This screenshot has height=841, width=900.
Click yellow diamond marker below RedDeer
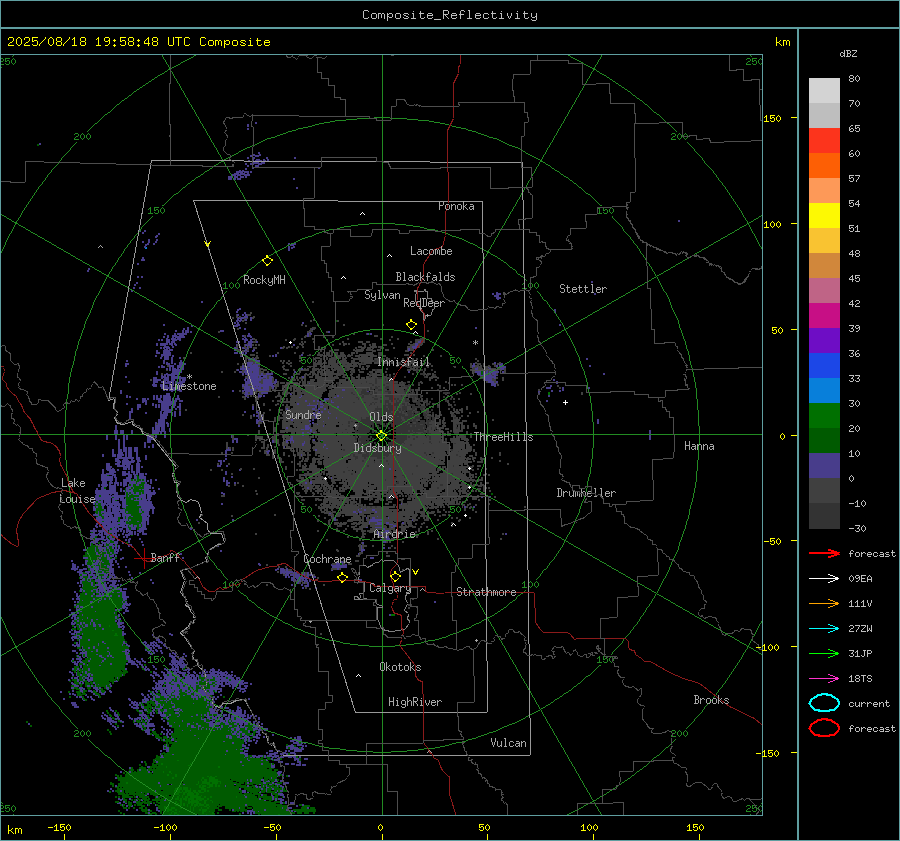click(x=411, y=325)
